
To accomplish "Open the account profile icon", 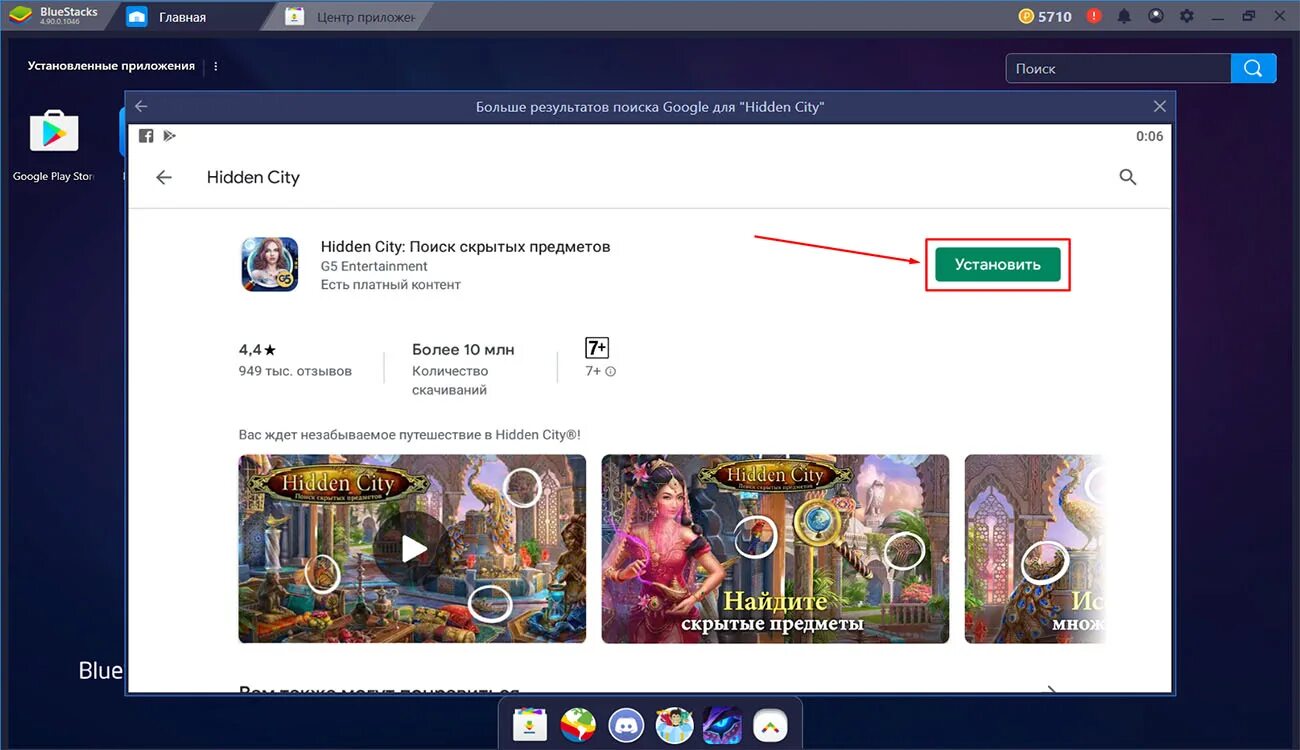I will click(1156, 16).
